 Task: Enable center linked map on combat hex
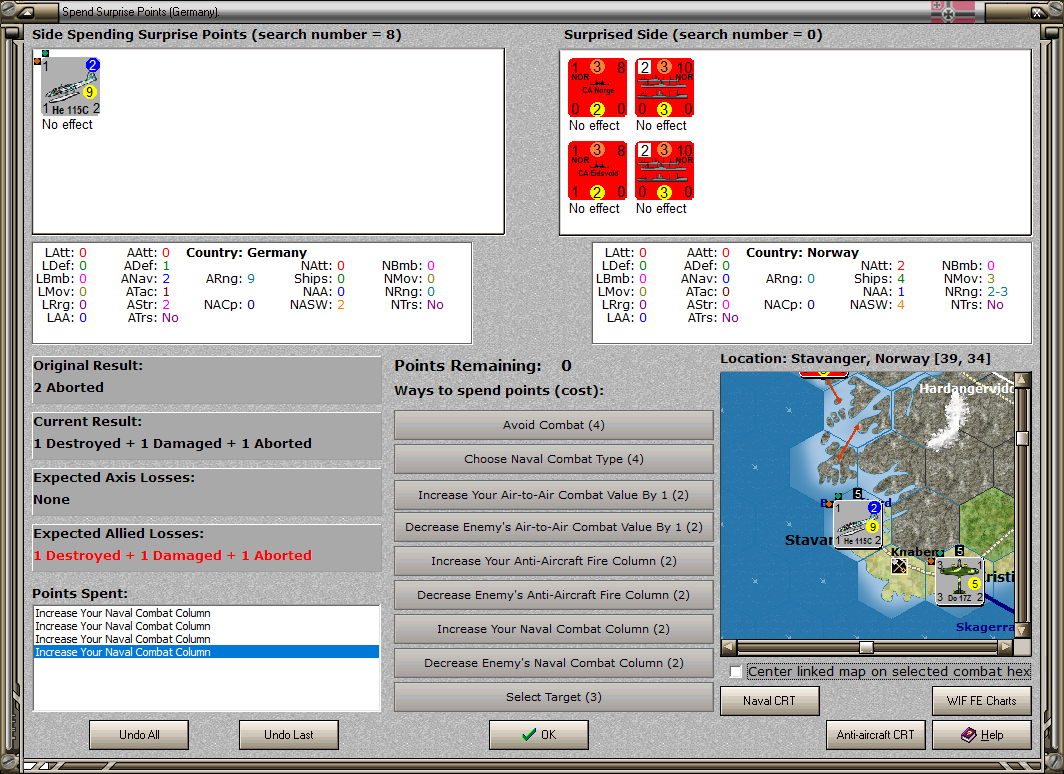736,672
